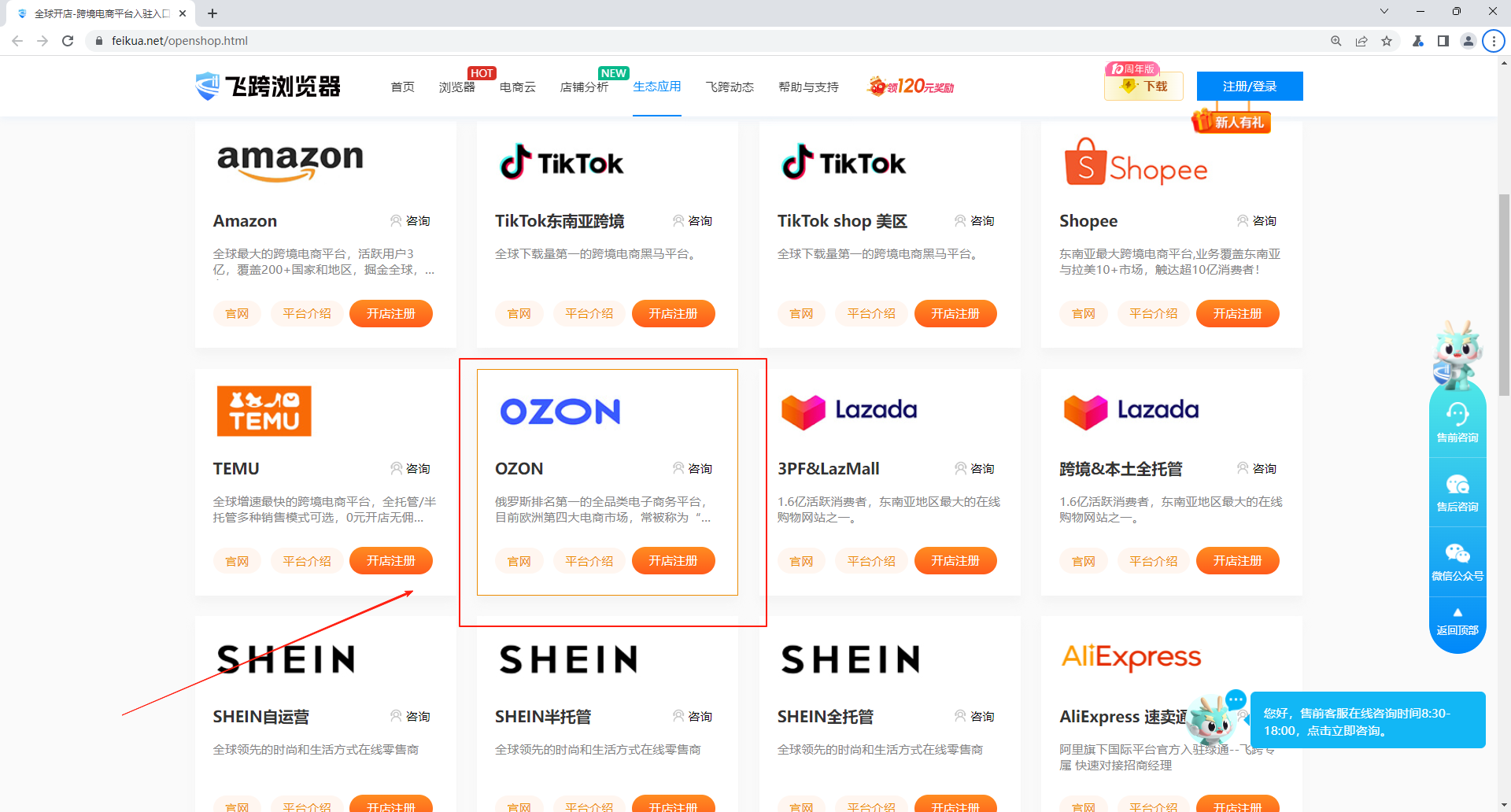1511x812 pixels.
Task: Click the share page icon
Action: 1361,41
